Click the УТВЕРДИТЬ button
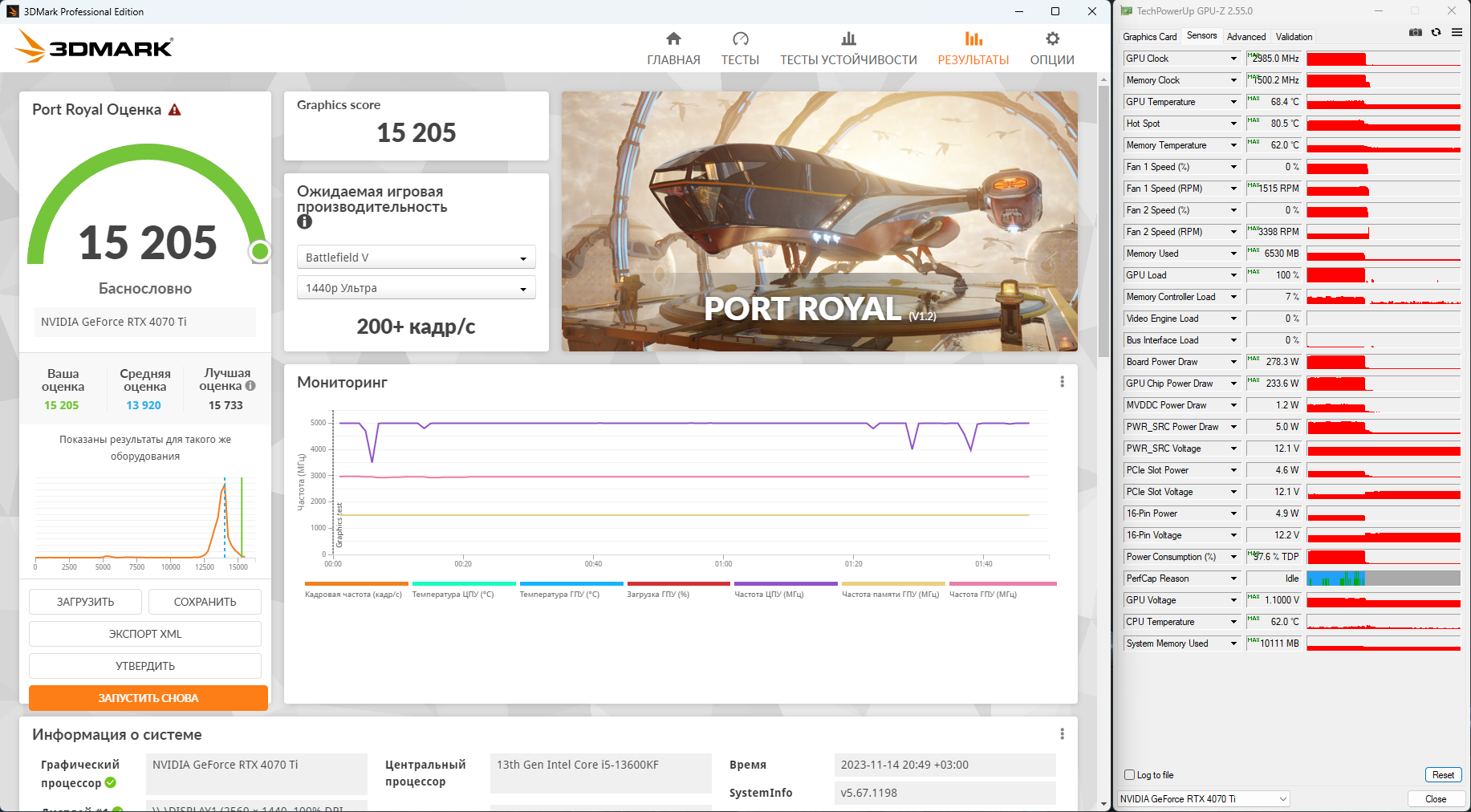 point(145,666)
